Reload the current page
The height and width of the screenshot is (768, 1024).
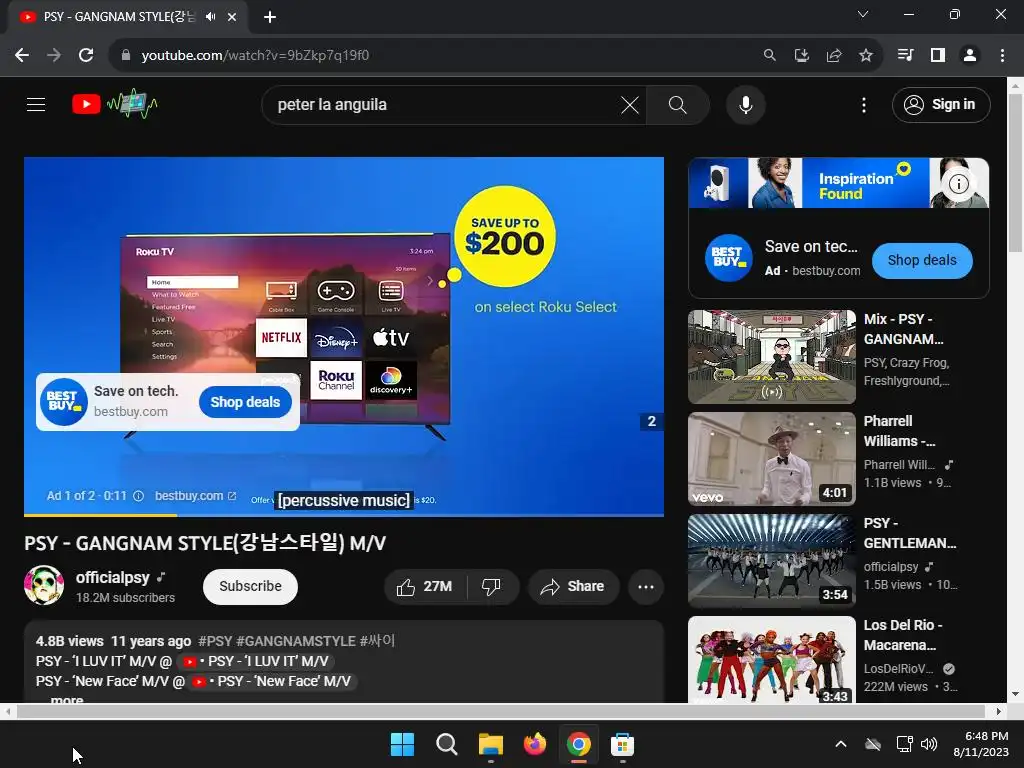click(86, 56)
